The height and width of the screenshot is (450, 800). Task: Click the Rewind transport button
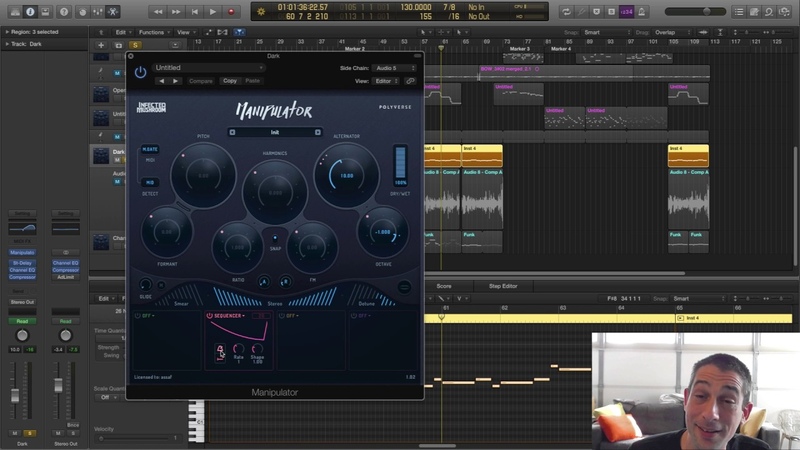pos(158,11)
